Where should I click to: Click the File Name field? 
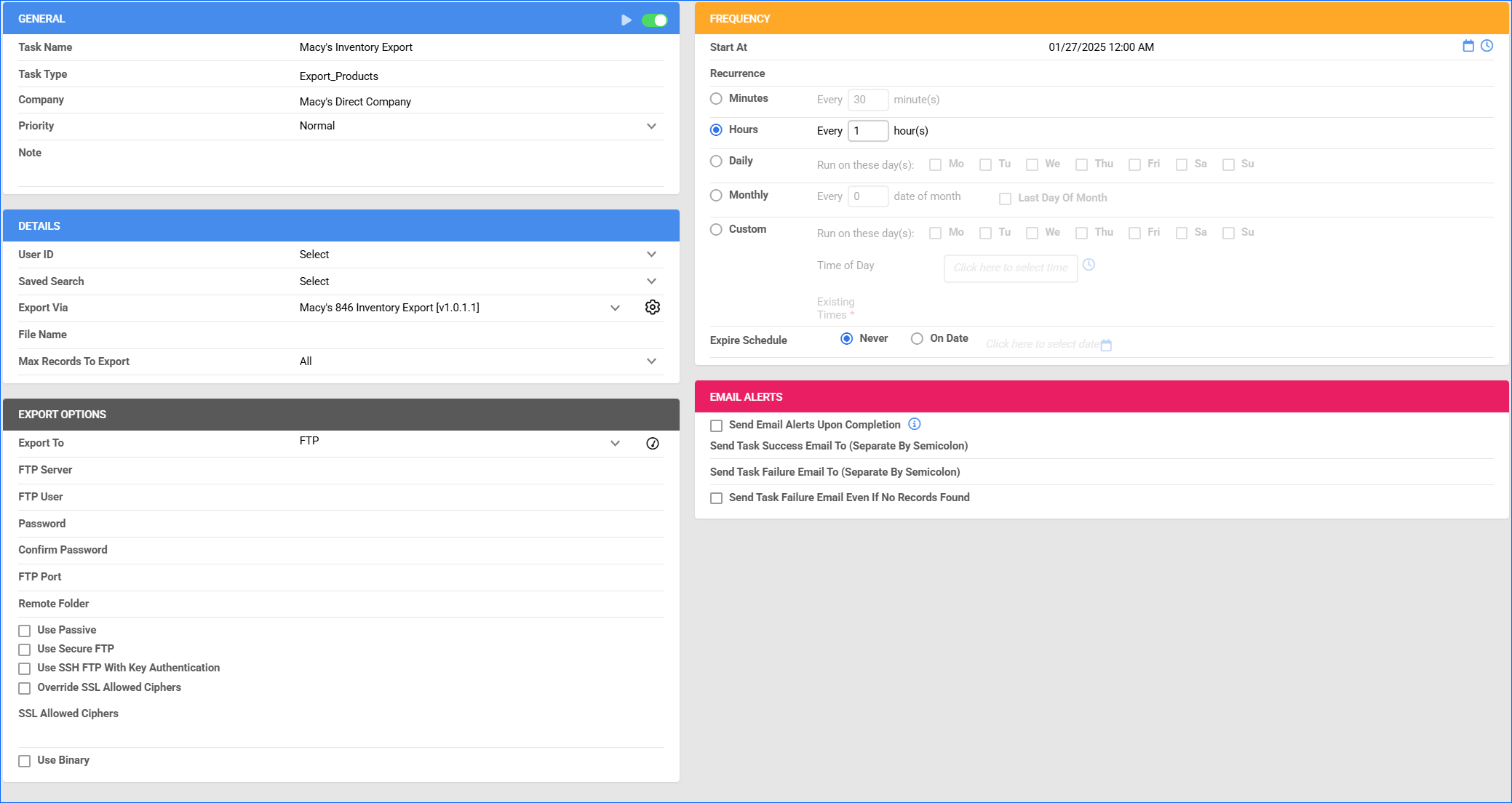482,335
